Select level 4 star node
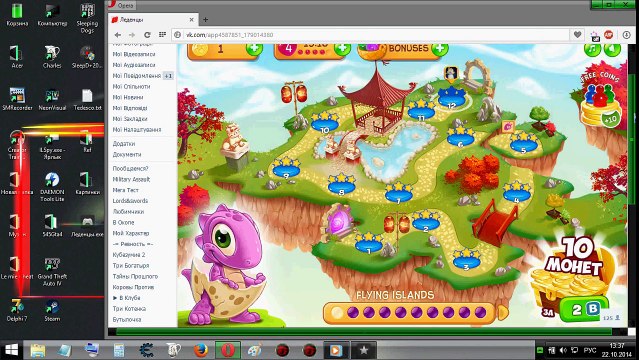The height and width of the screenshot is (360, 639). point(516,192)
